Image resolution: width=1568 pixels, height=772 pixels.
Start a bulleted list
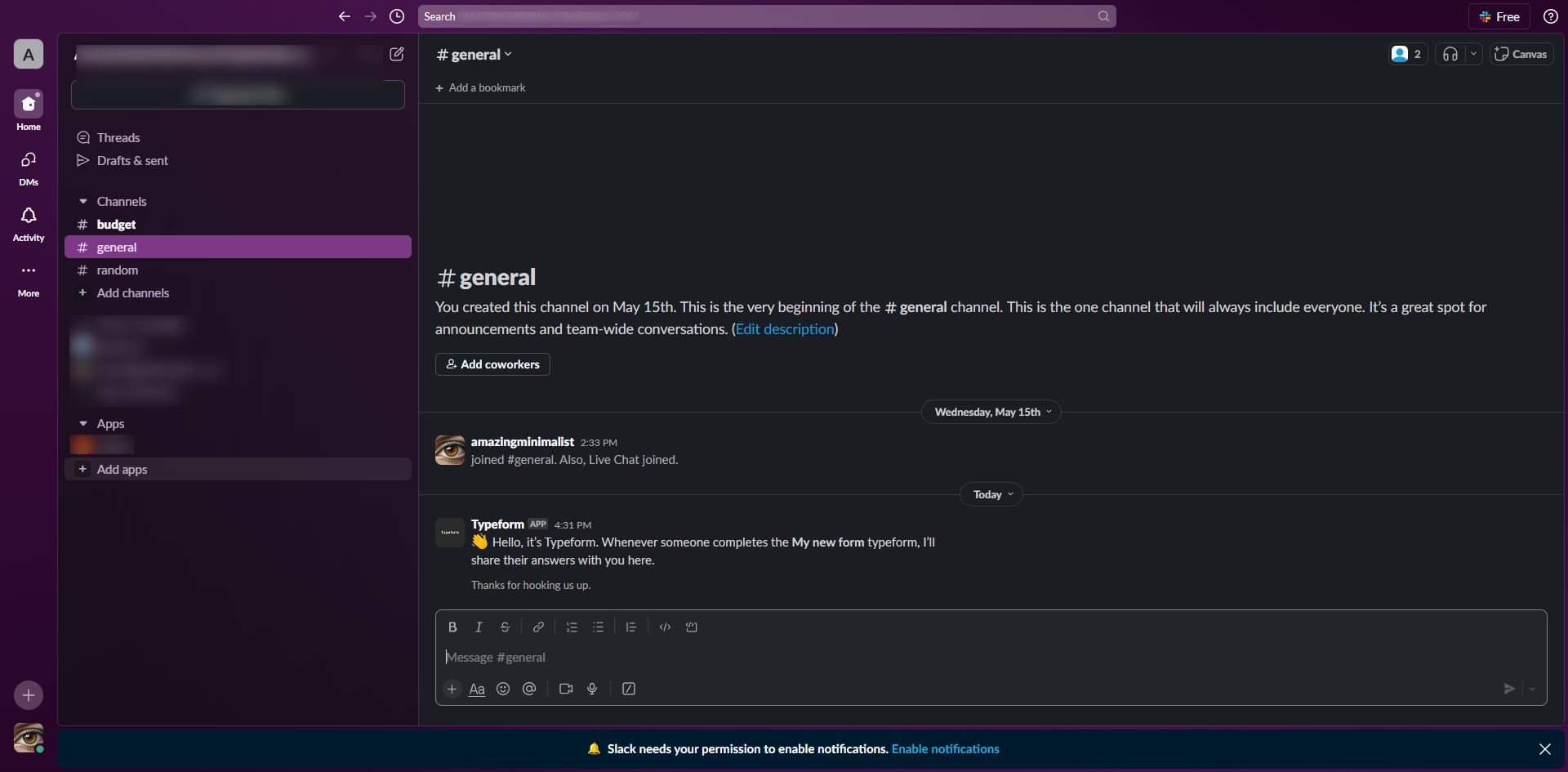click(x=598, y=627)
